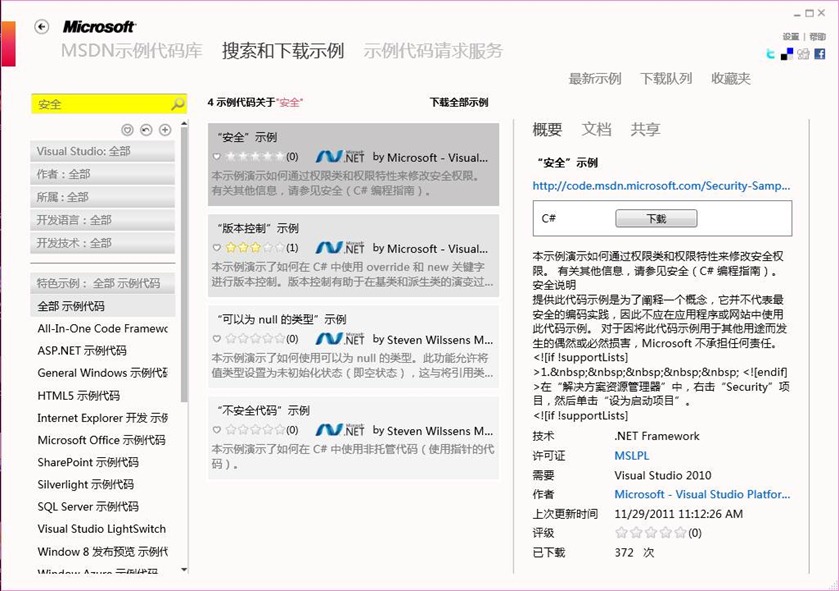Click the .NET logo on "安全" 示例 card
Viewport: 839px width, 591px height.
[x=340, y=157]
